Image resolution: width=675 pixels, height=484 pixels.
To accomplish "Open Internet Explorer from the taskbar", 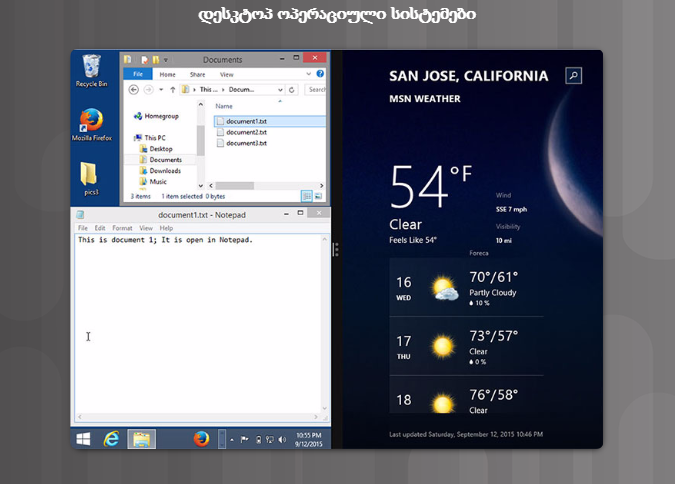I will click(x=112, y=438).
